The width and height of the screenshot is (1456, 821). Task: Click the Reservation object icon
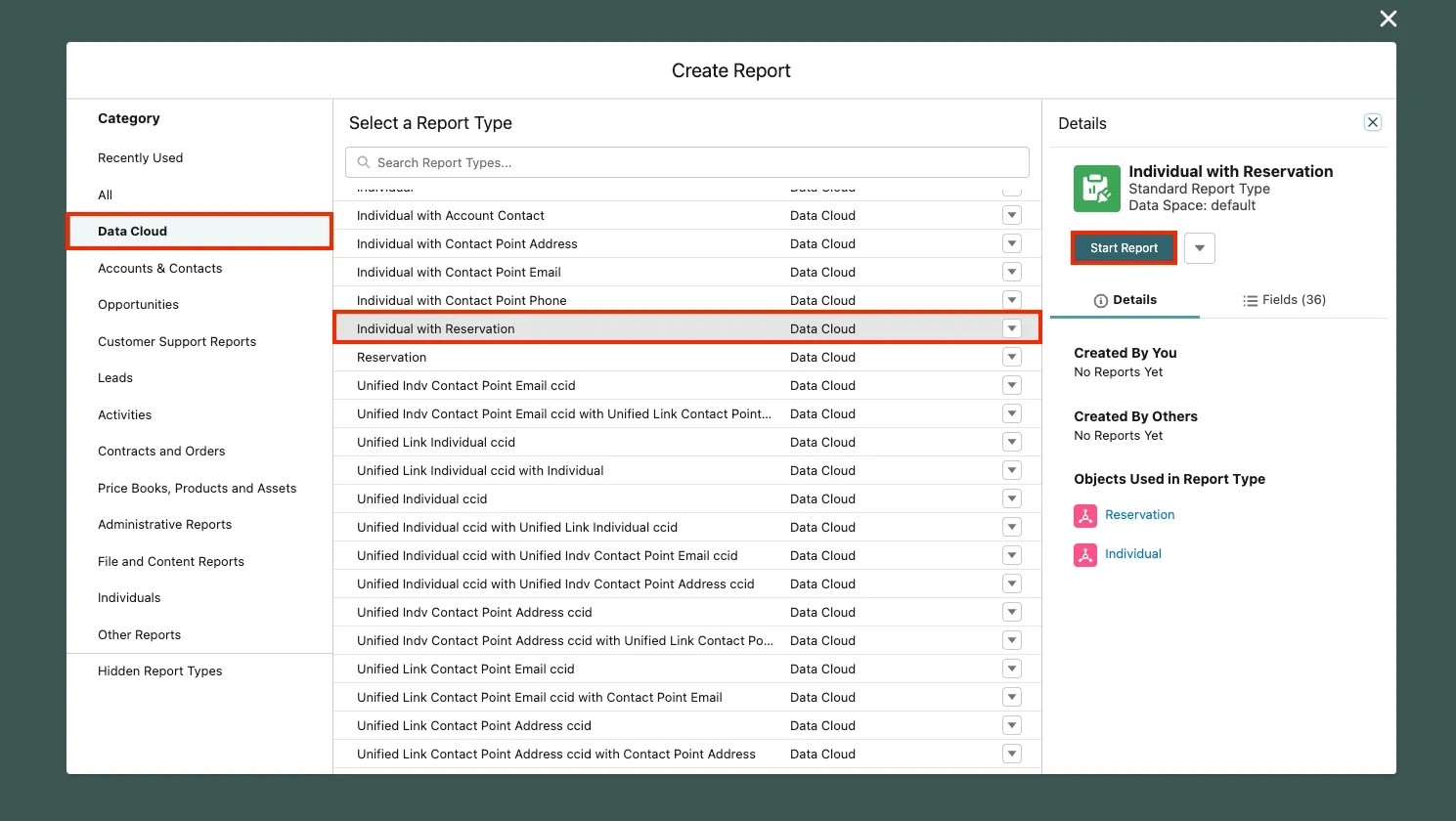point(1084,516)
